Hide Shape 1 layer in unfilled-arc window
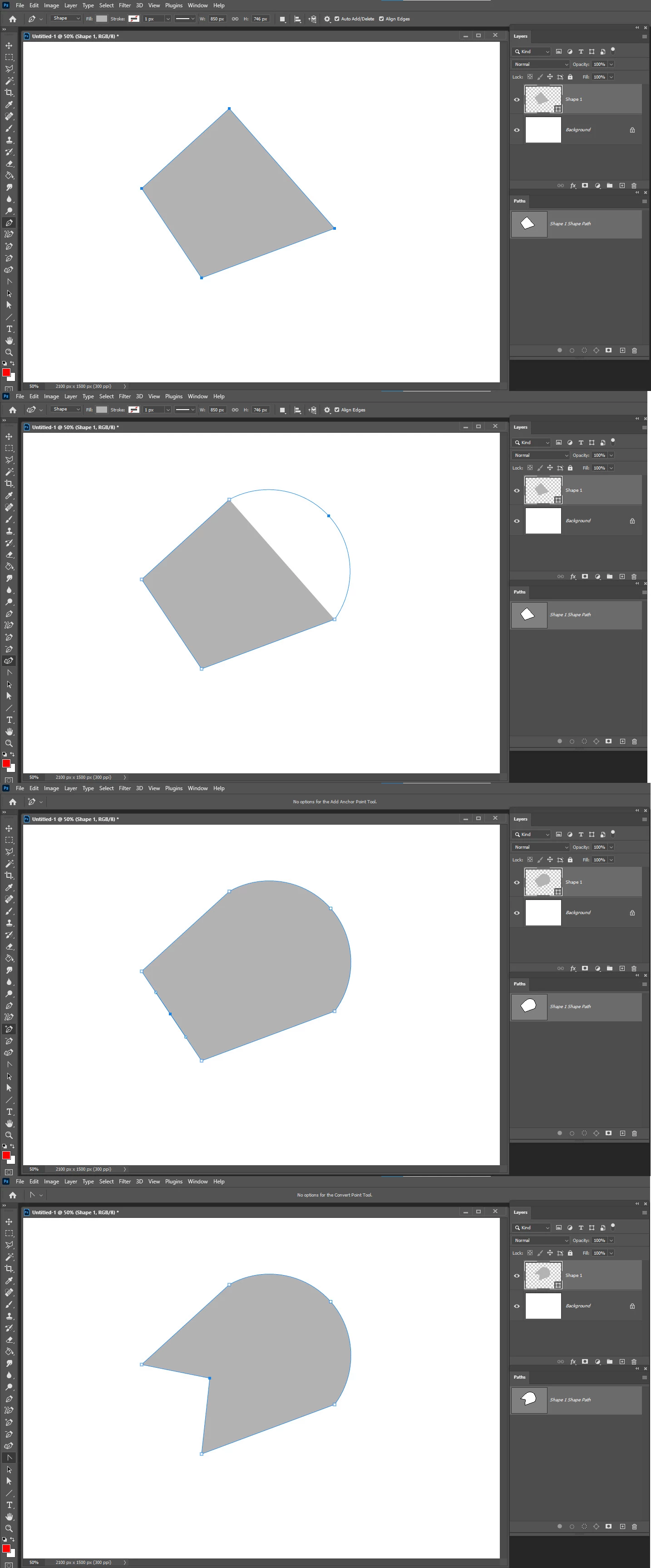The width and height of the screenshot is (651, 1568). [517, 490]
